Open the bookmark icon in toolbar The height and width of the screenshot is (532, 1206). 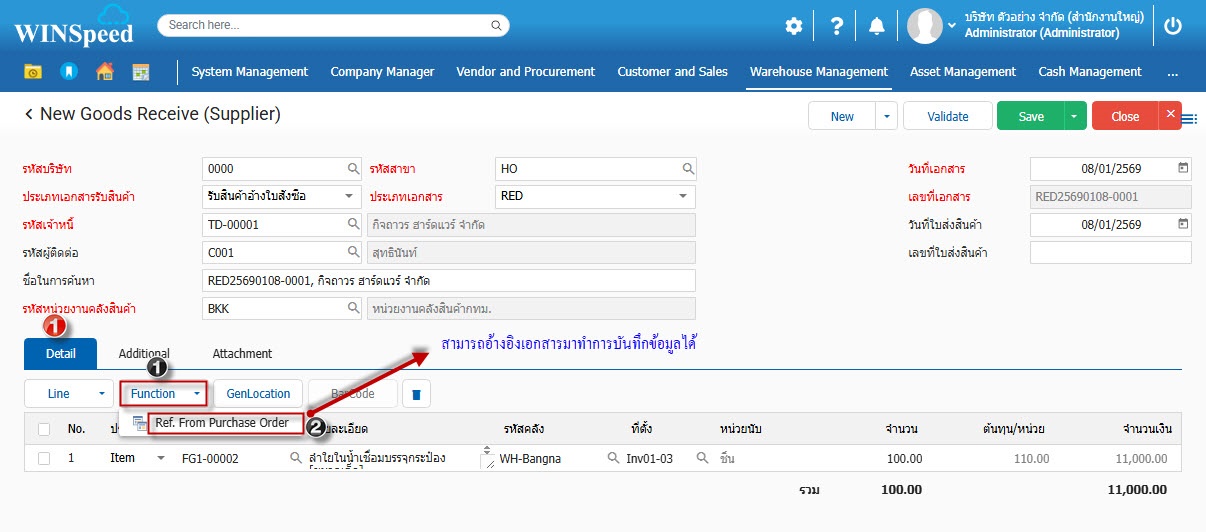coord(68,72)
